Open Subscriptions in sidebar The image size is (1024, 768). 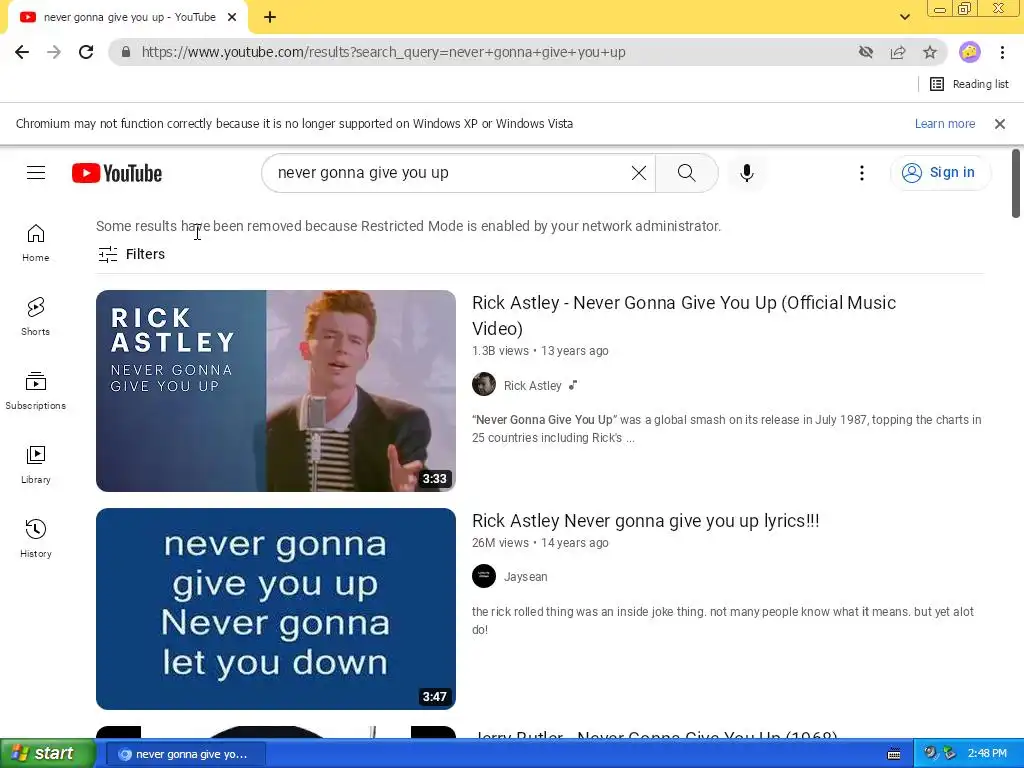[x=36, y=391]
